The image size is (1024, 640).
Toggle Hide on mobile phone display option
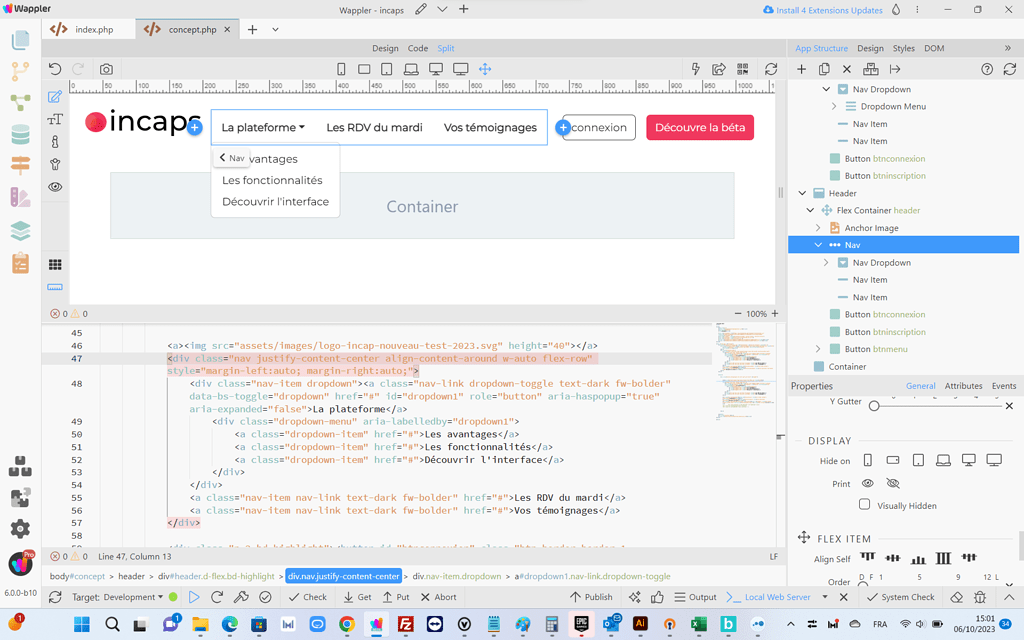(x=868, y=461)
